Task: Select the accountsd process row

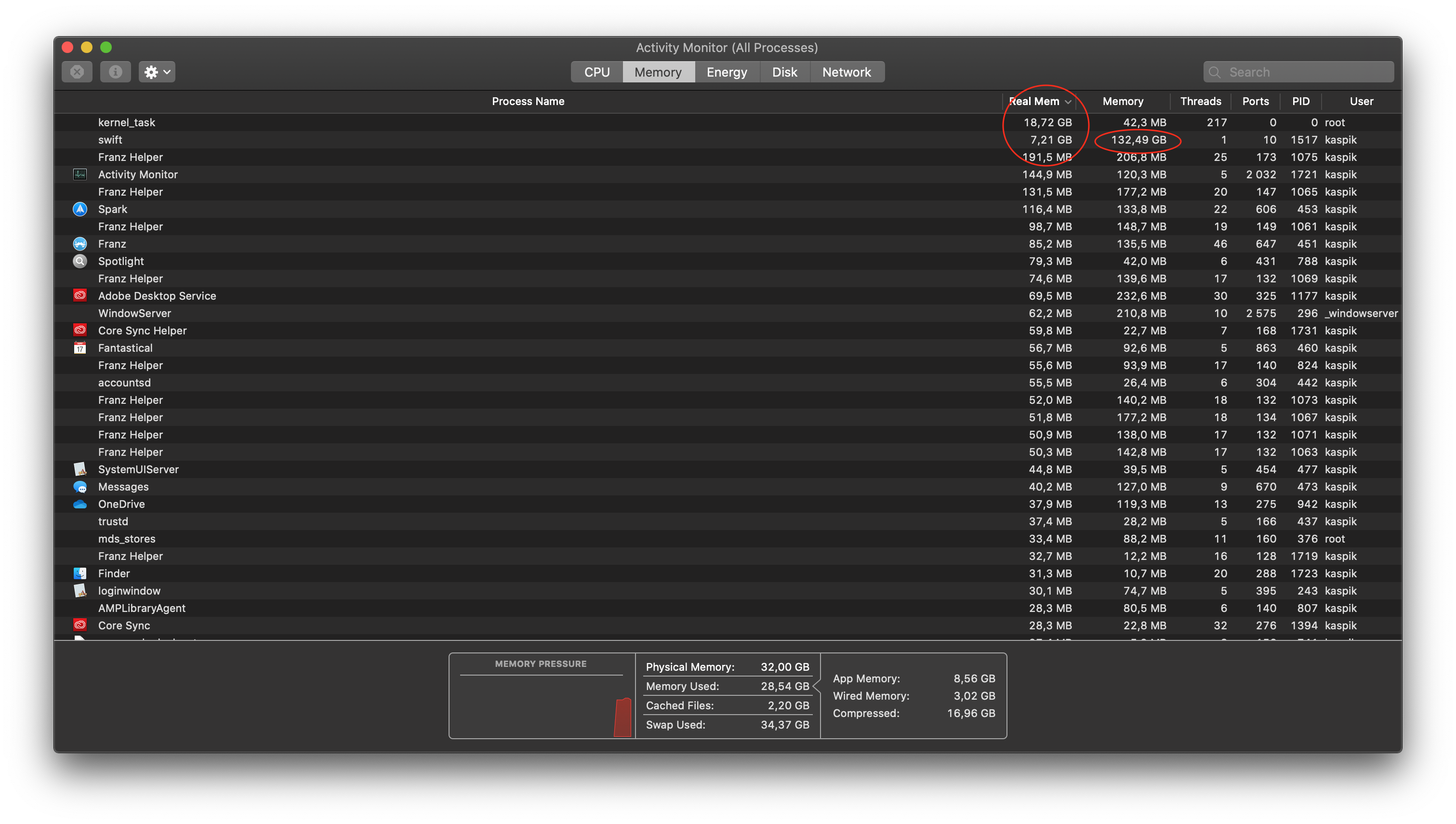Action: tap(728, 383)
